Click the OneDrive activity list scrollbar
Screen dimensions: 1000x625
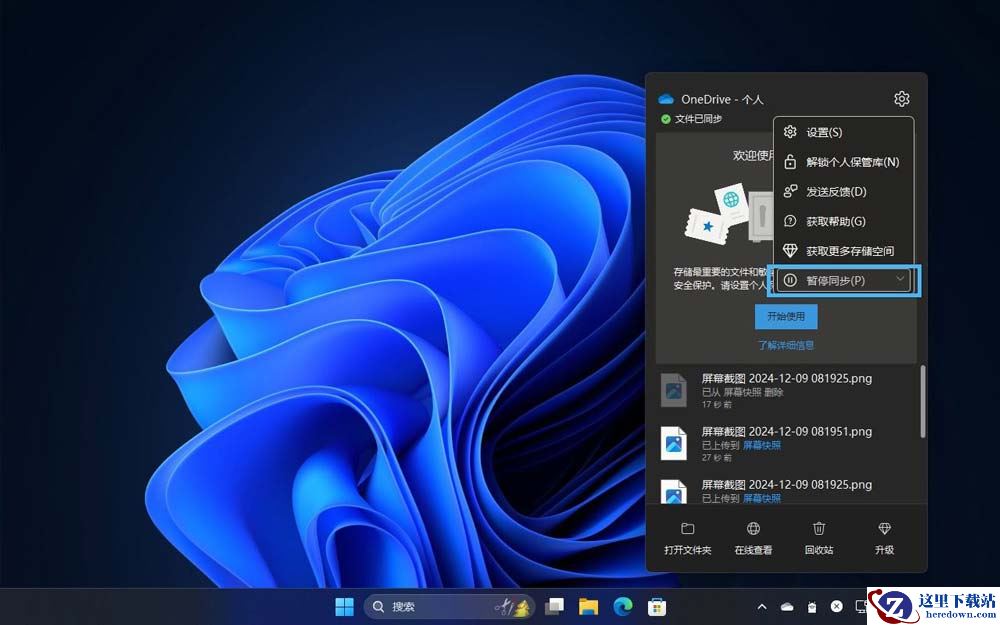[x=923, y=402]
